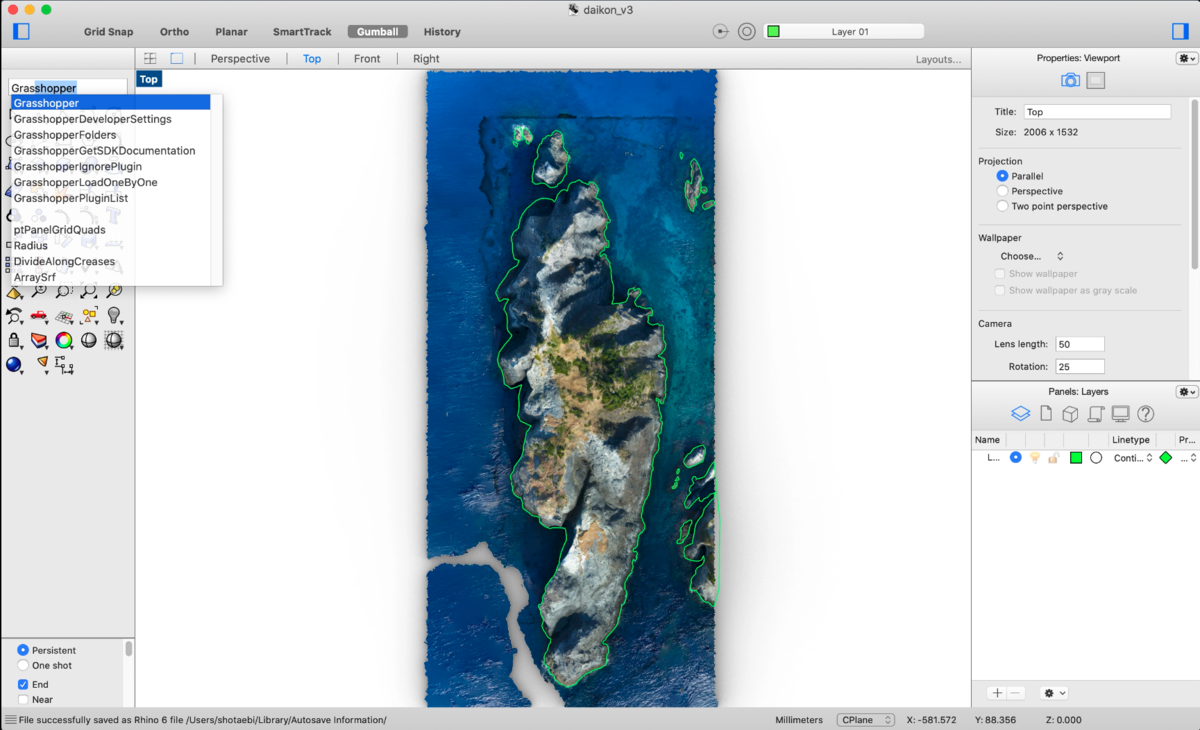The height and width of the screenshot is (730, 1200).
Task: Add a new layer with plus button
Action: [x=997, y=693]
